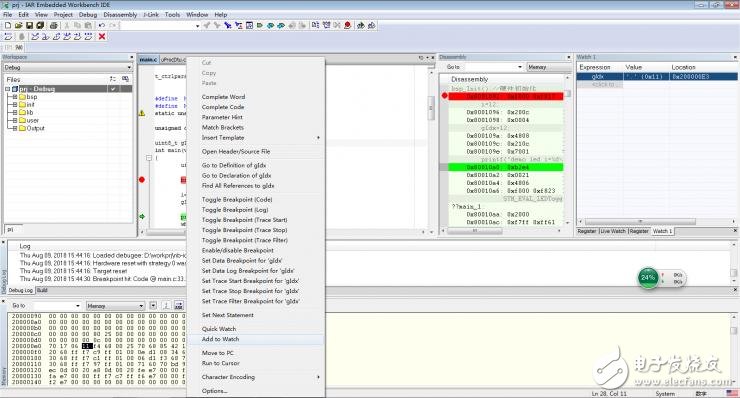Click the Toggle Breakpoint red icon in toolbar
Viewport: 740px width, 398px height.
tap(348, 25)
